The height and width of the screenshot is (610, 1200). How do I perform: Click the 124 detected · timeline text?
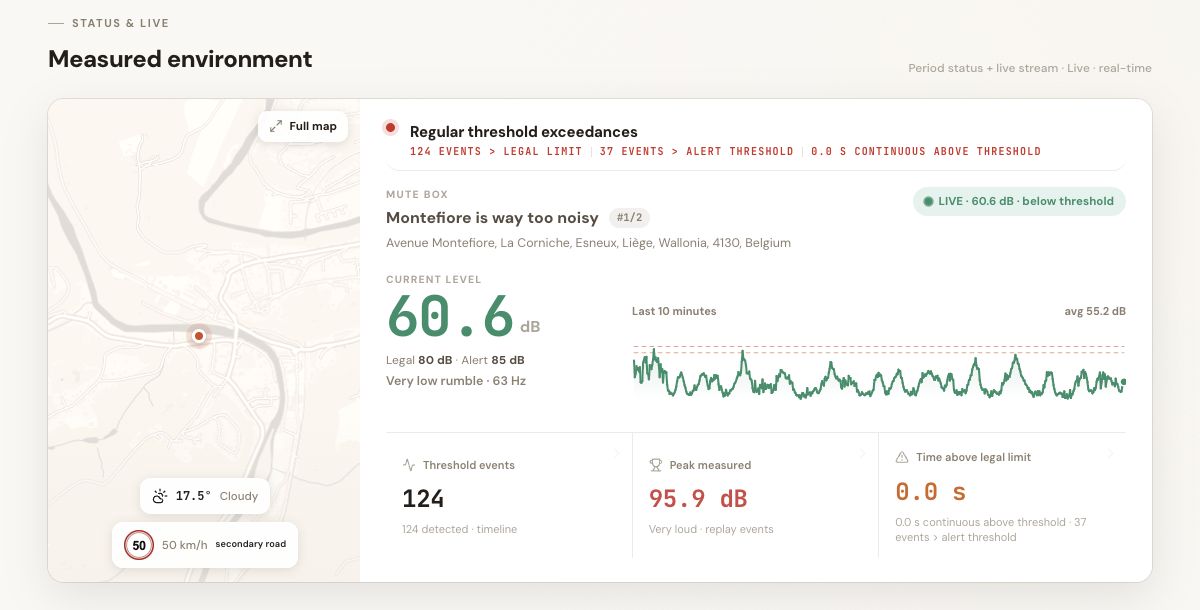(459, 529)
